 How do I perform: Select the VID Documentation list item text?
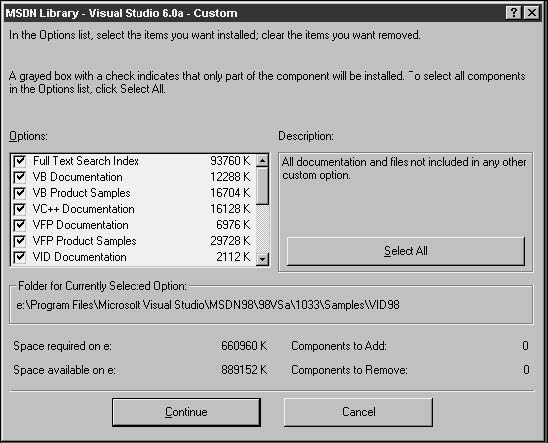coord(80,257)
